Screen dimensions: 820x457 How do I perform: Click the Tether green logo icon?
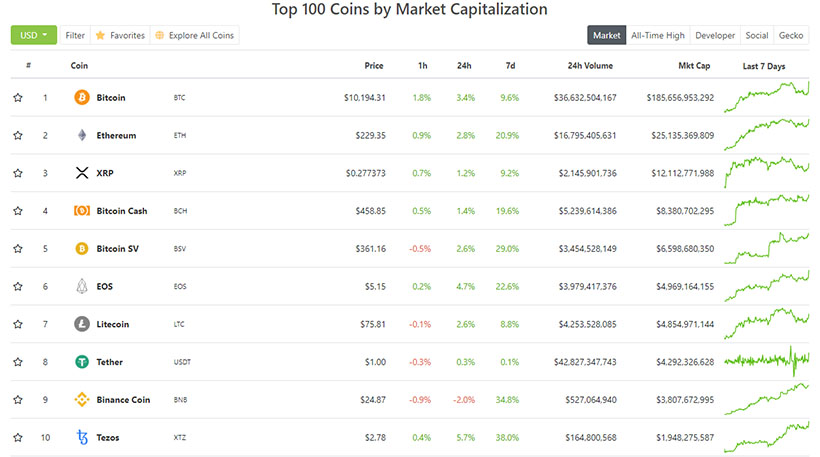tap(82, 362)
